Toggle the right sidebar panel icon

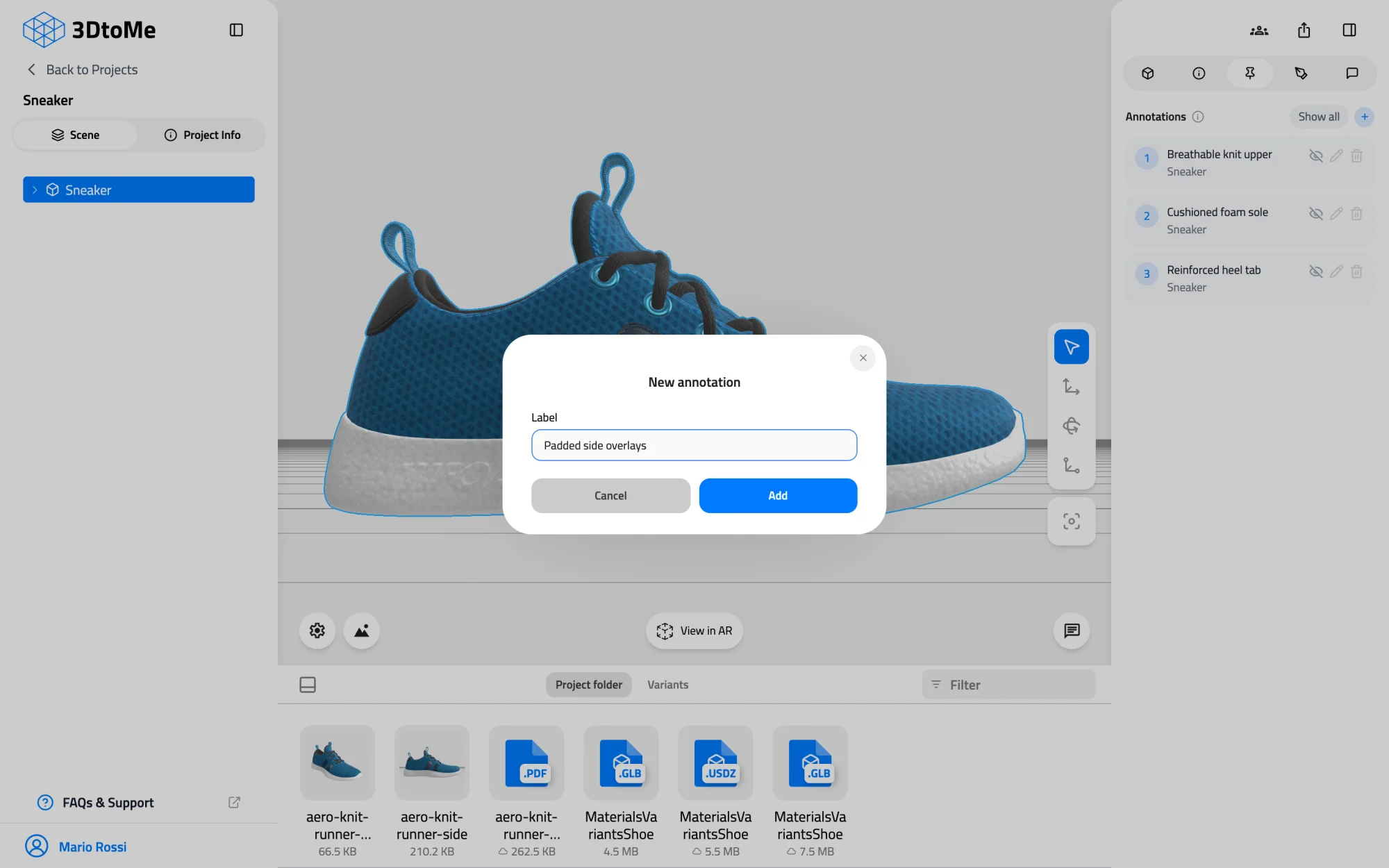click(x=1349, y=30)
